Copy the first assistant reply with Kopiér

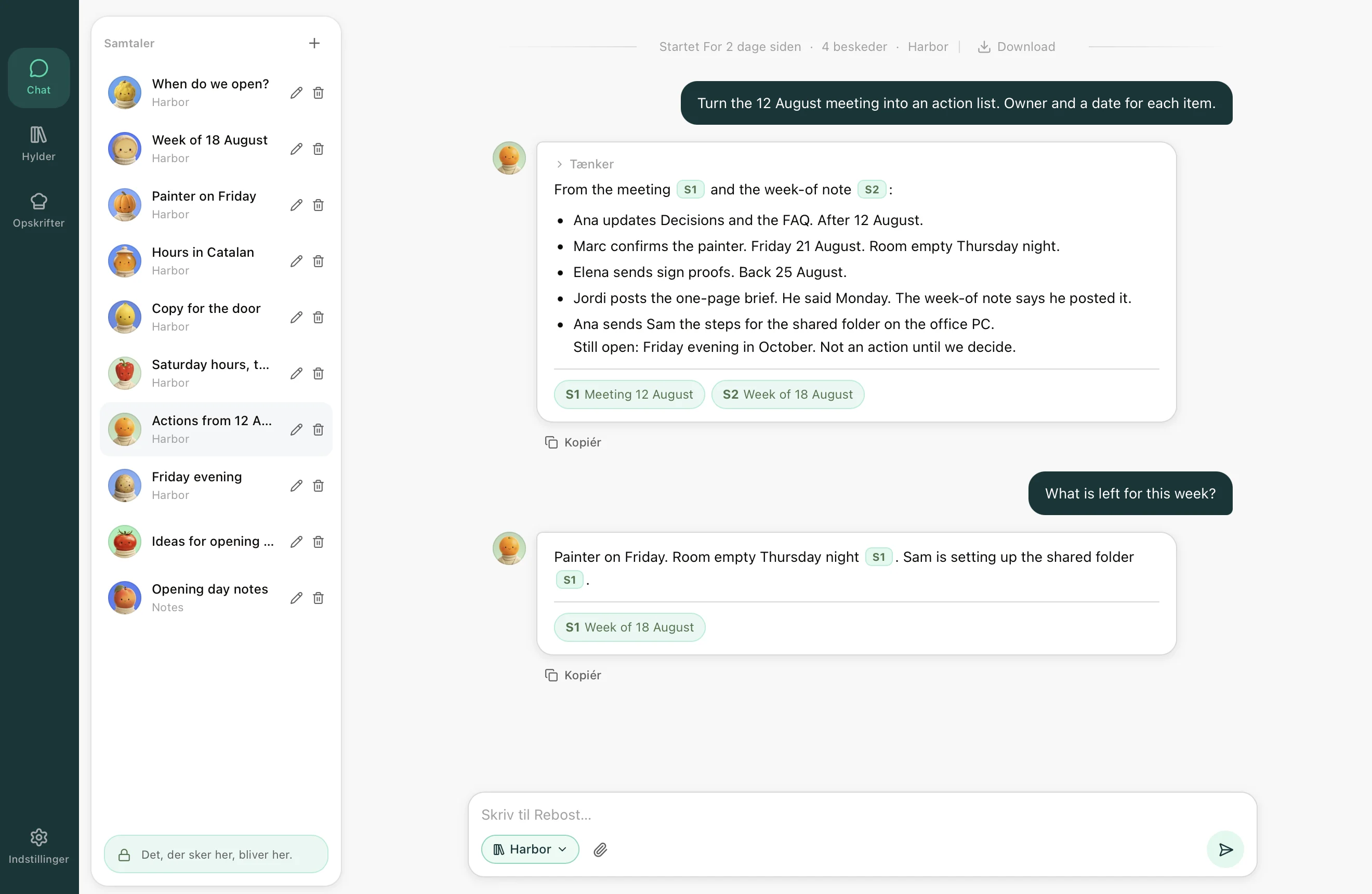tap(573, 442)
